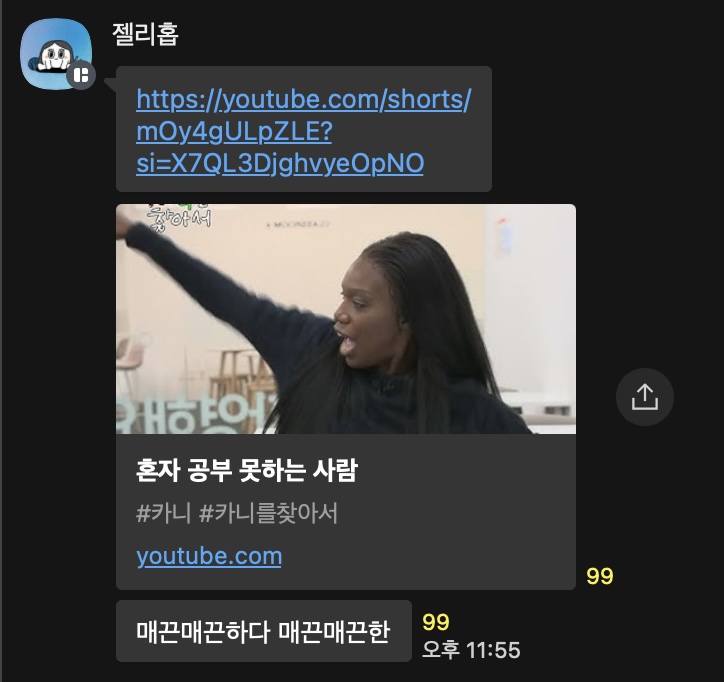Viewport: 724px width, 682px height.
Task: Click the small badge on the profile avatar
Action: tap(81, 75)
